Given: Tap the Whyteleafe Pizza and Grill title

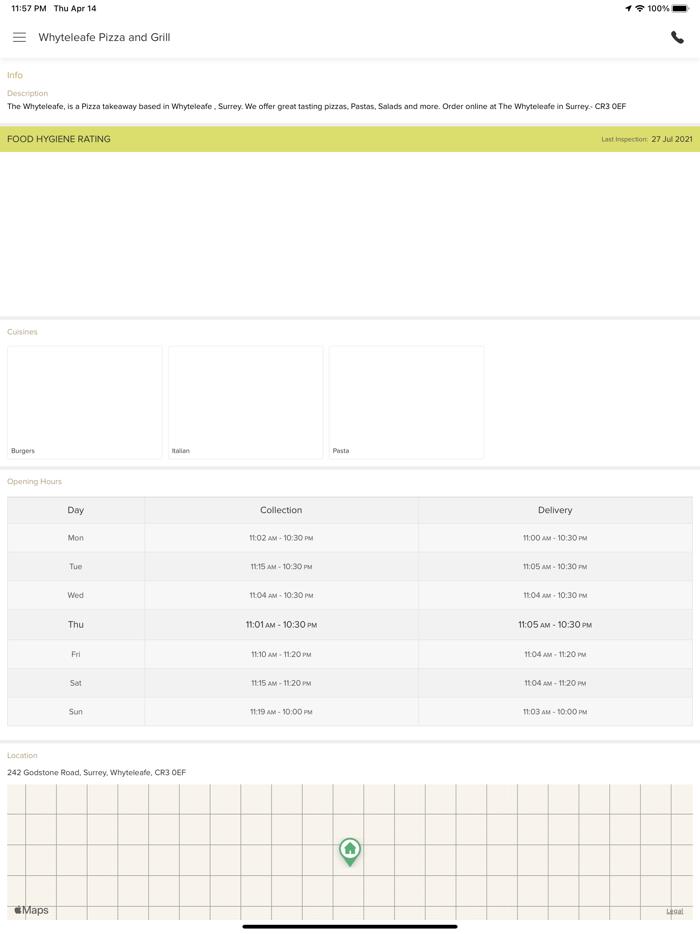Looking at the screenshot, I should click(104, 37).
